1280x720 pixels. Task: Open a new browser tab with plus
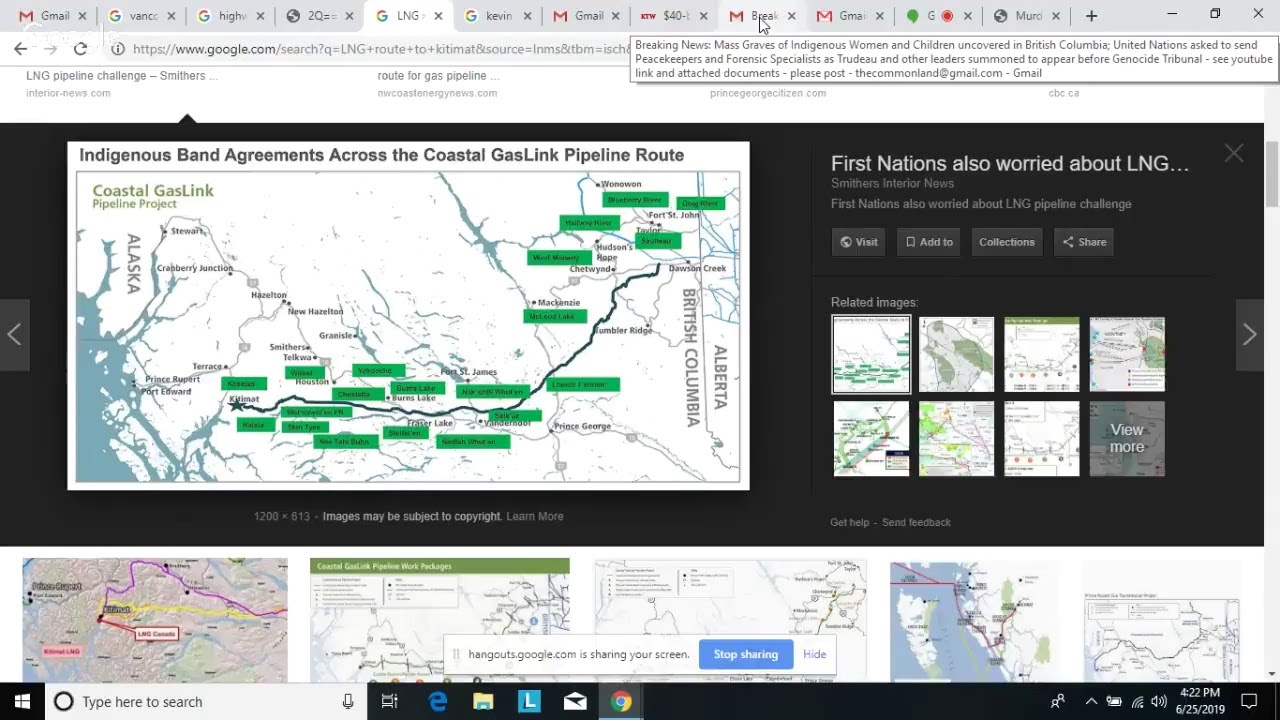(1091, 16)
